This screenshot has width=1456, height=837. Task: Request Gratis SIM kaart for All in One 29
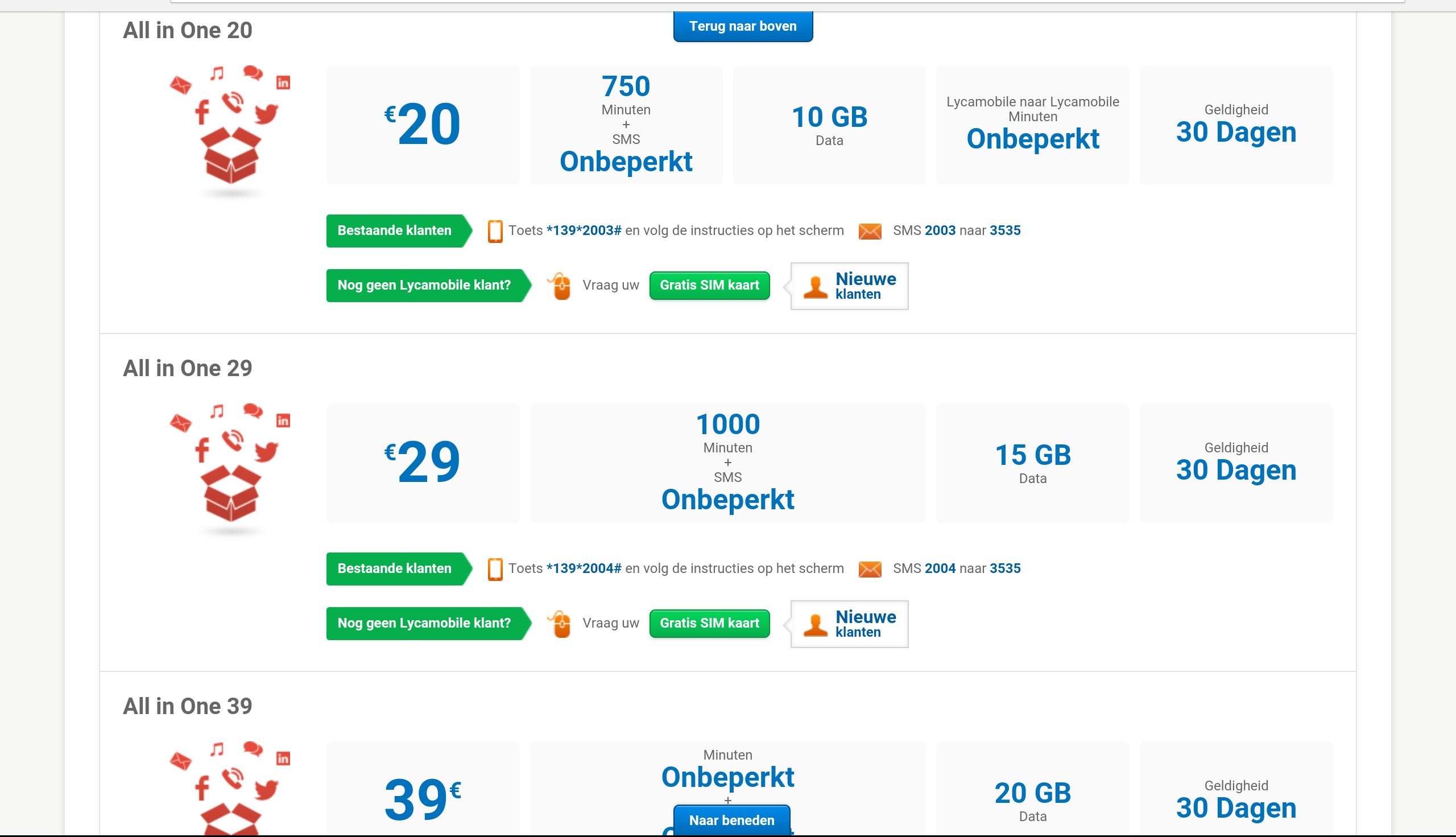click(709, 624)
